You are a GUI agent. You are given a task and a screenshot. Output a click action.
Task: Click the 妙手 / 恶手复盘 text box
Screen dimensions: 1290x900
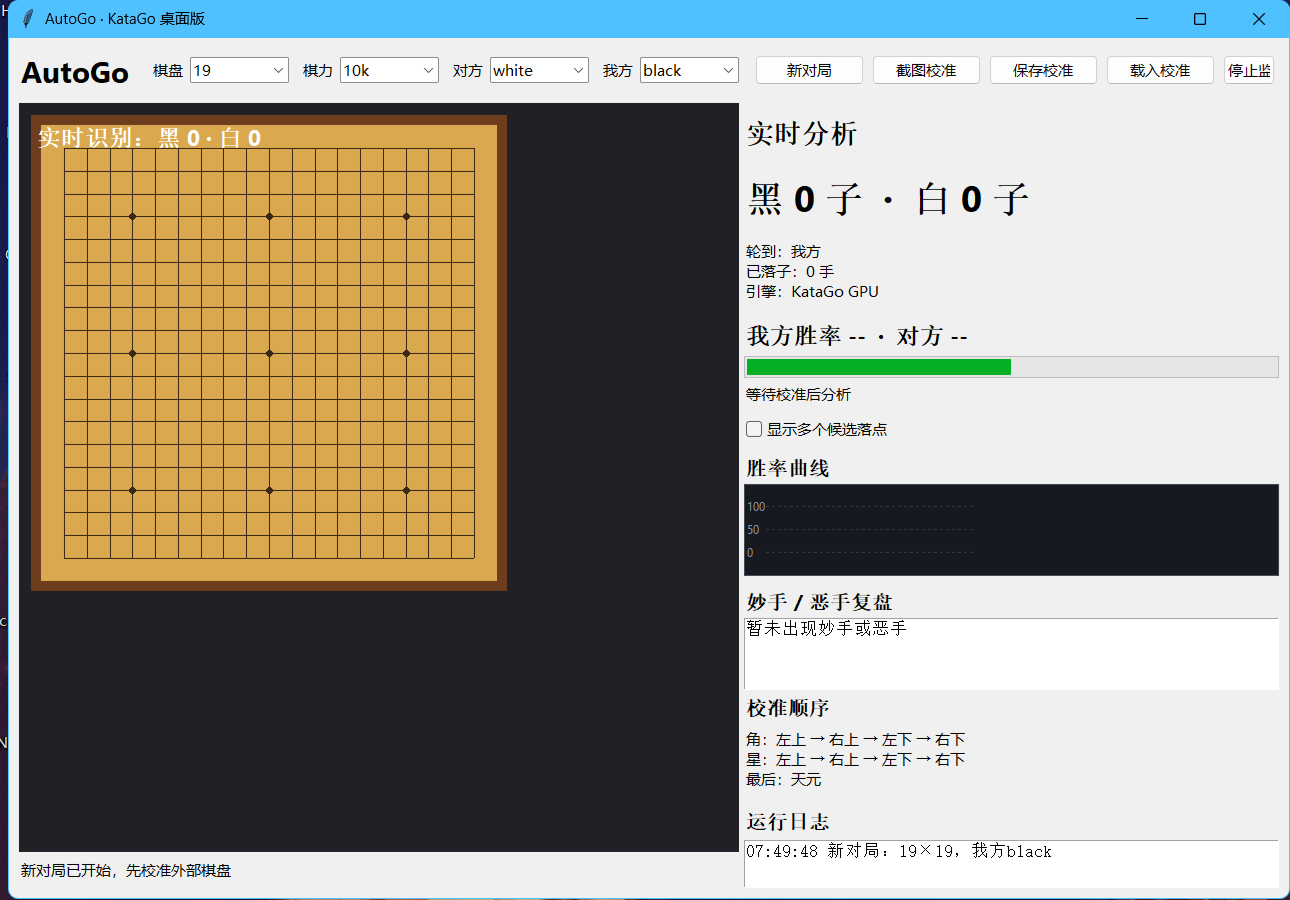1011,654
